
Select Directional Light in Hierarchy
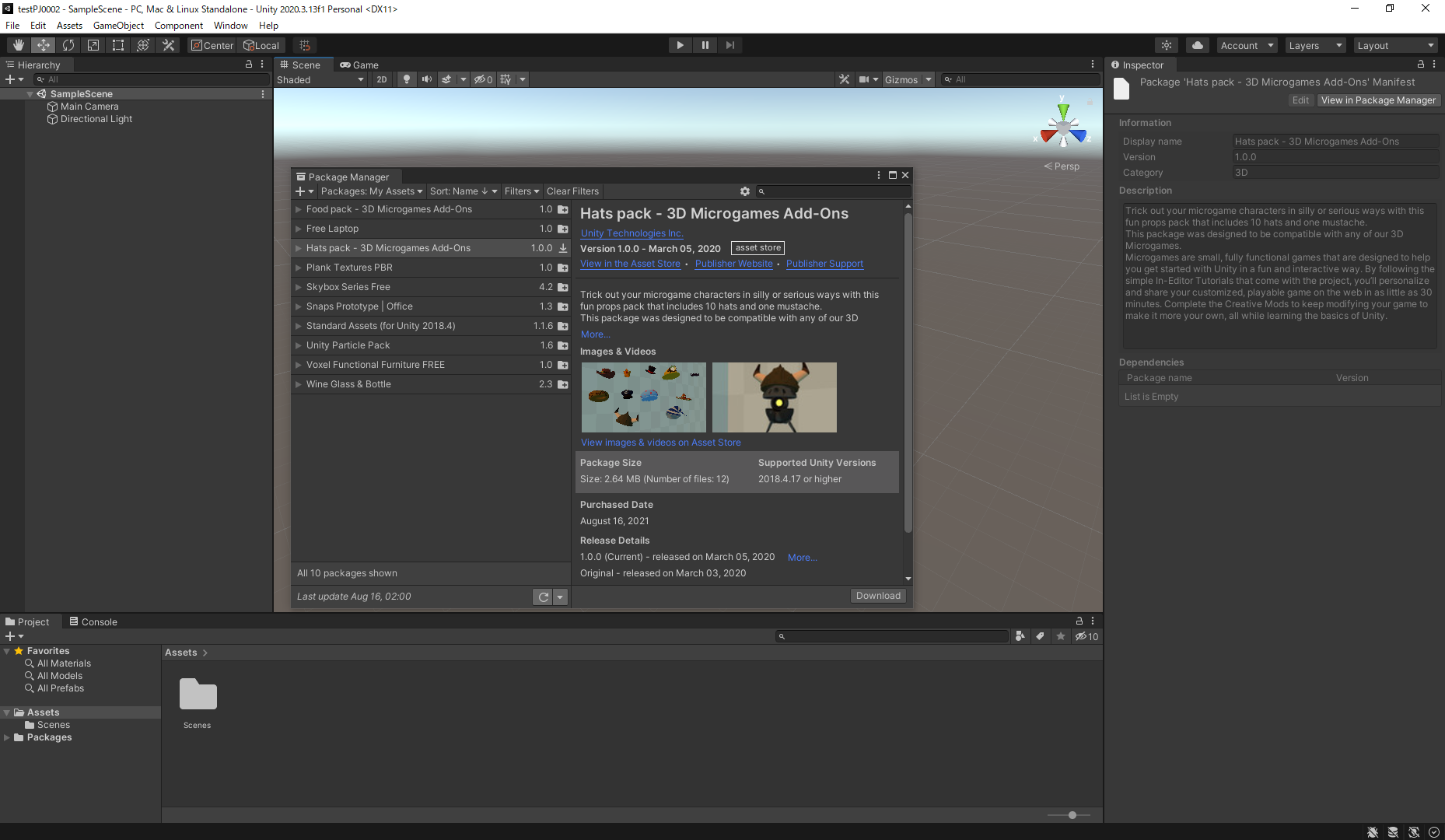(x=96, y=119)
